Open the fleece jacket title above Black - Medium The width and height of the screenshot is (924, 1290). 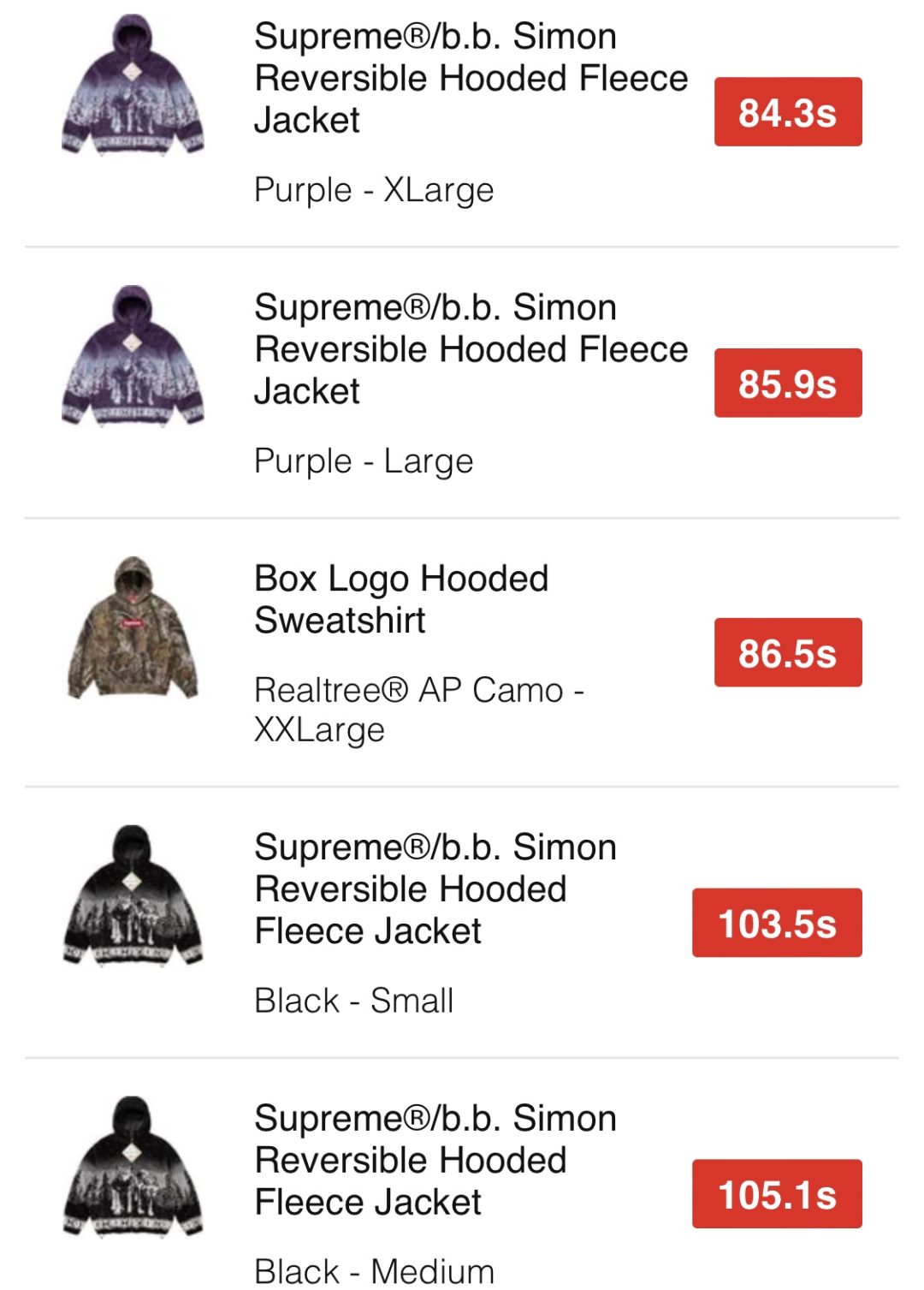(x=435, y=1160)
